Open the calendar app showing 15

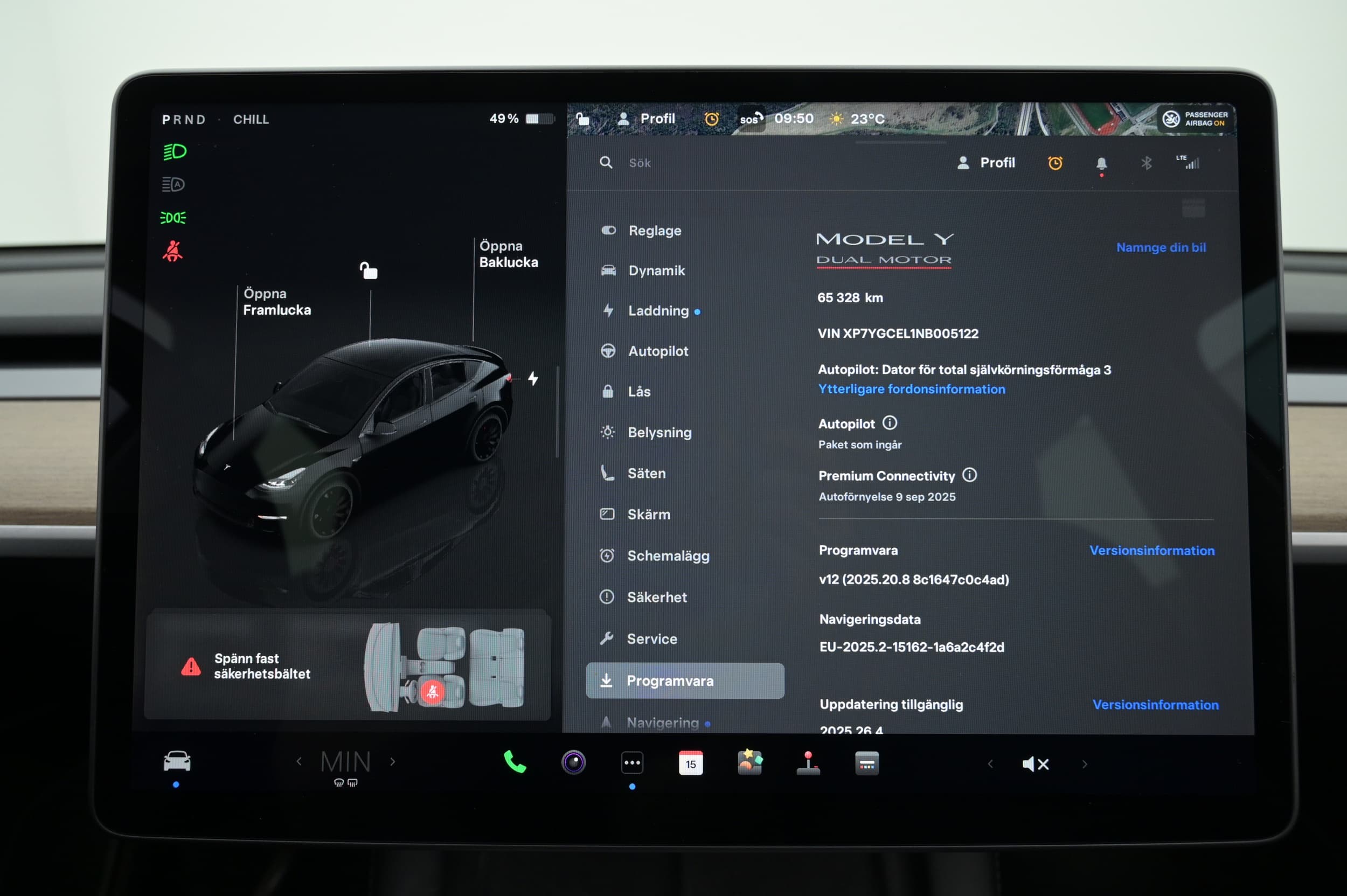tap(690, 763)
